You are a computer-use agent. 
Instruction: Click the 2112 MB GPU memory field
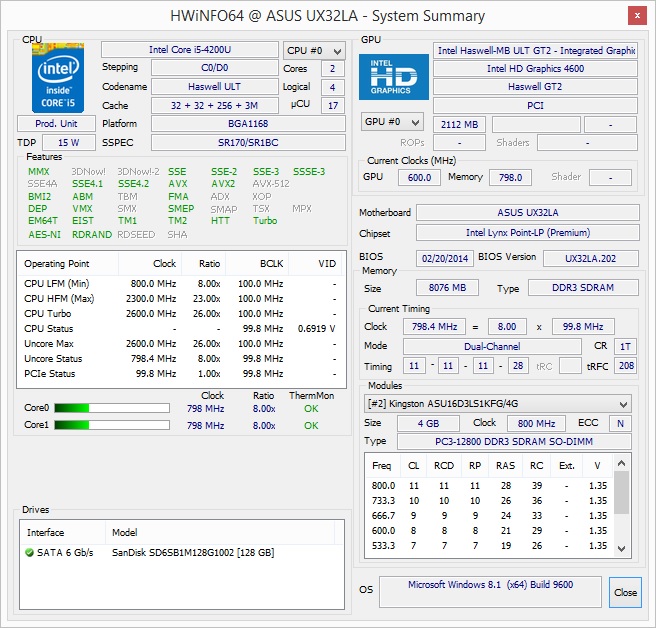(459, 125)
